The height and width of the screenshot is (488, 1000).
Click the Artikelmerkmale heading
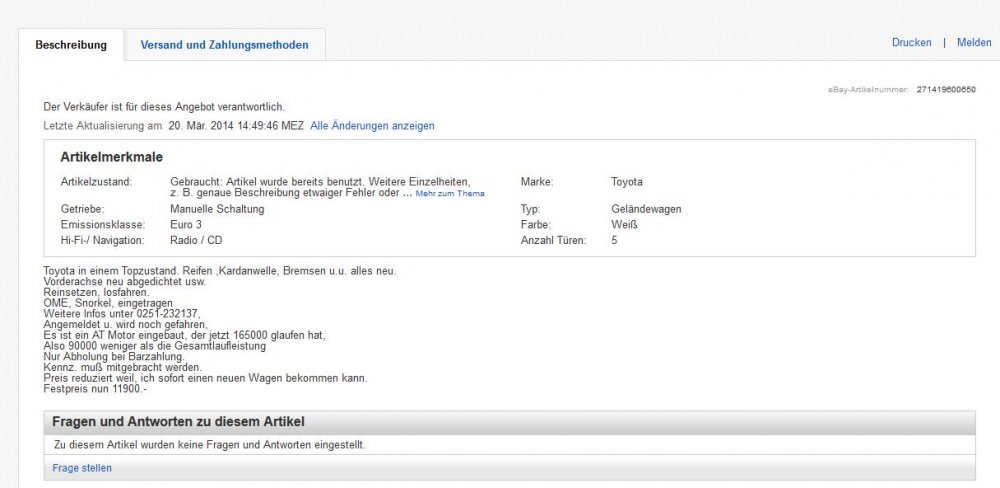[x=111, y=158]
